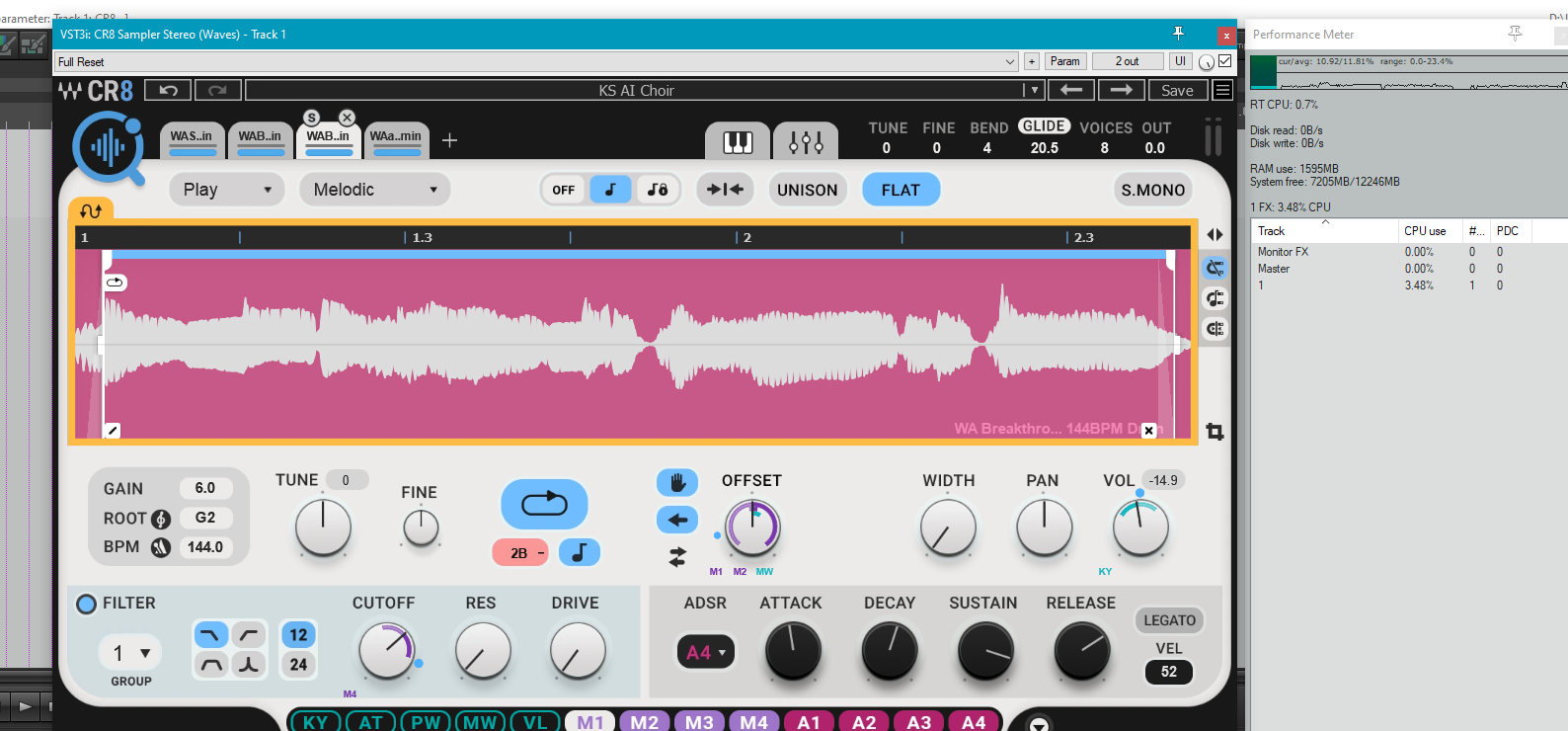
Task: Click the CUTOFF knob
Action: (386, 651)
